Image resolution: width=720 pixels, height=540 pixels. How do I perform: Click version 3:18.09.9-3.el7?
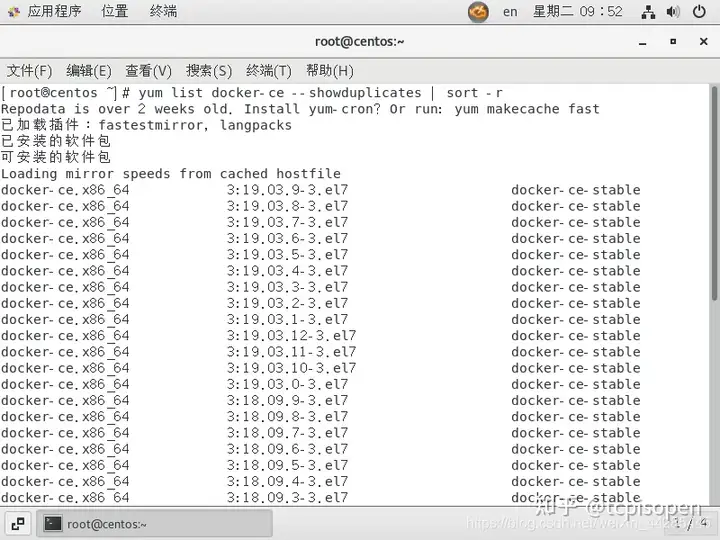(x=287, y=400)
